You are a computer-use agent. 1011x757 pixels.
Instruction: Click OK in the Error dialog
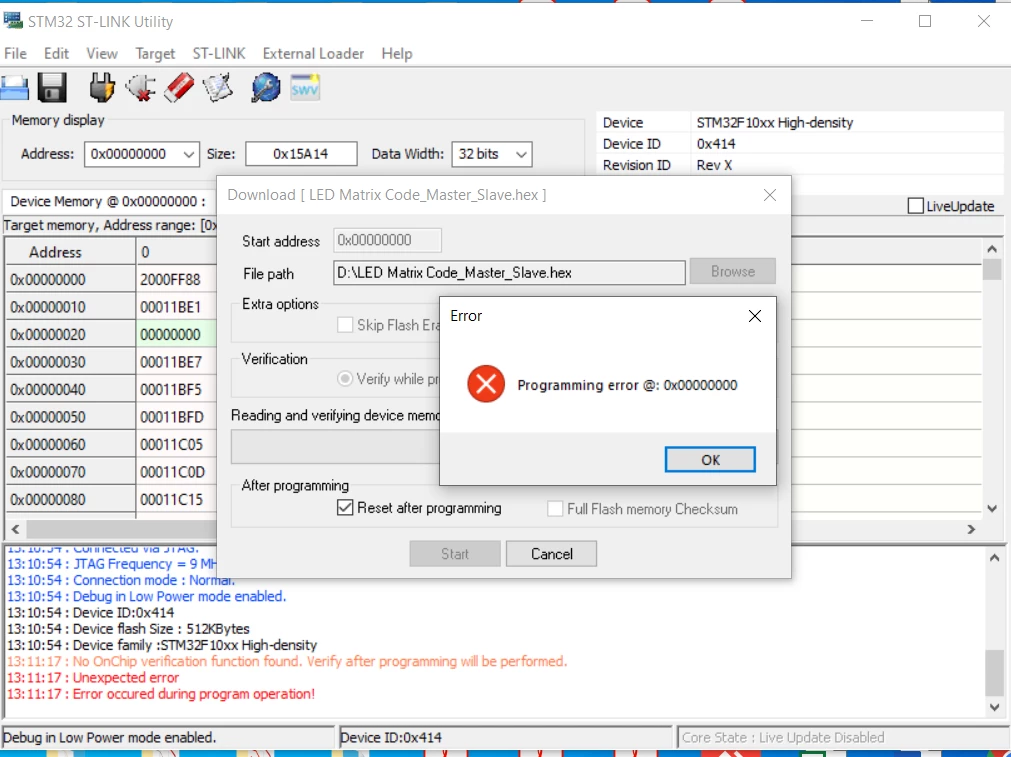(710, 460)
